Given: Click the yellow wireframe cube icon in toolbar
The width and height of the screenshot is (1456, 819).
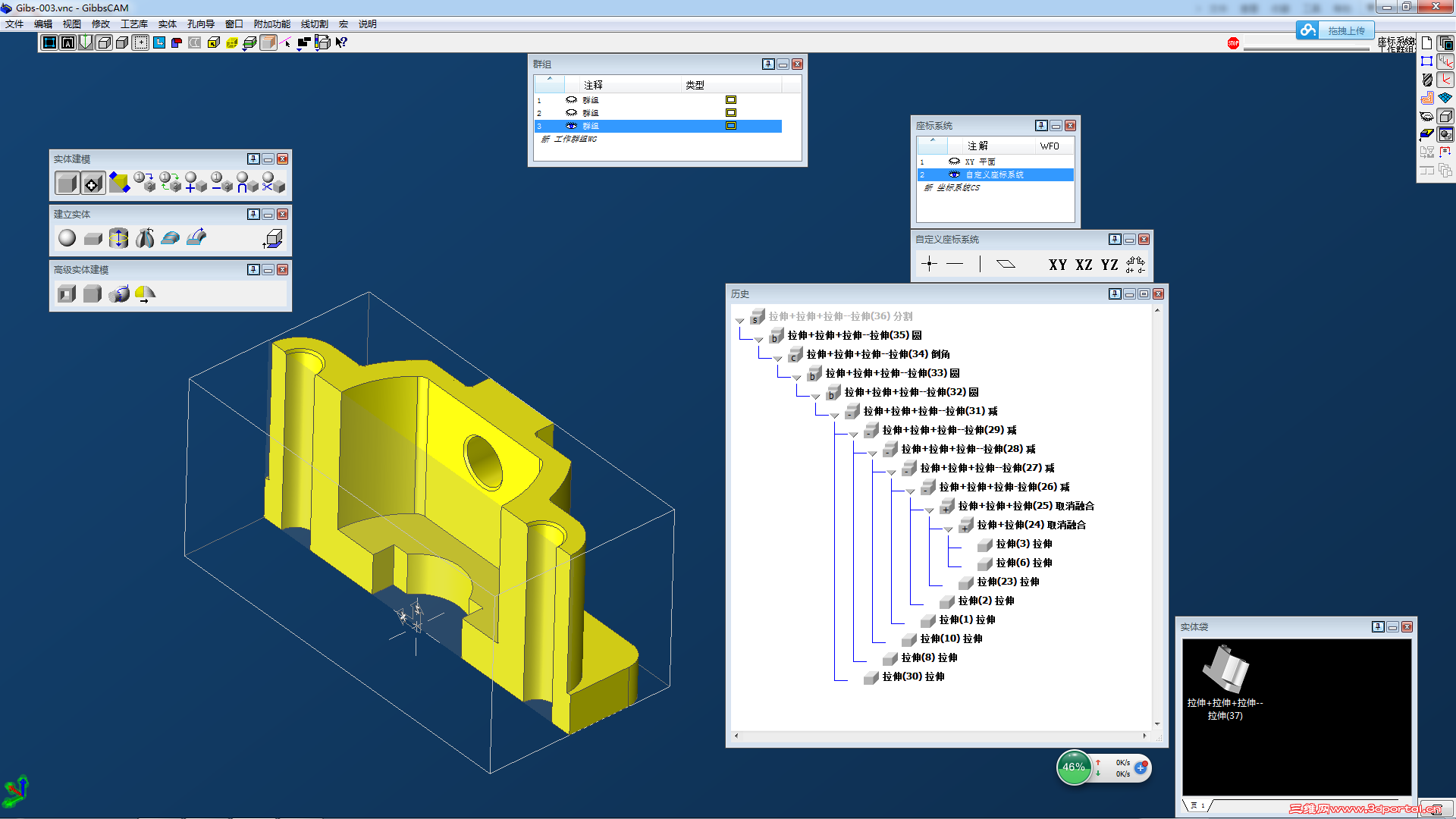Looking at the screenshot, I should coord(232,42).
